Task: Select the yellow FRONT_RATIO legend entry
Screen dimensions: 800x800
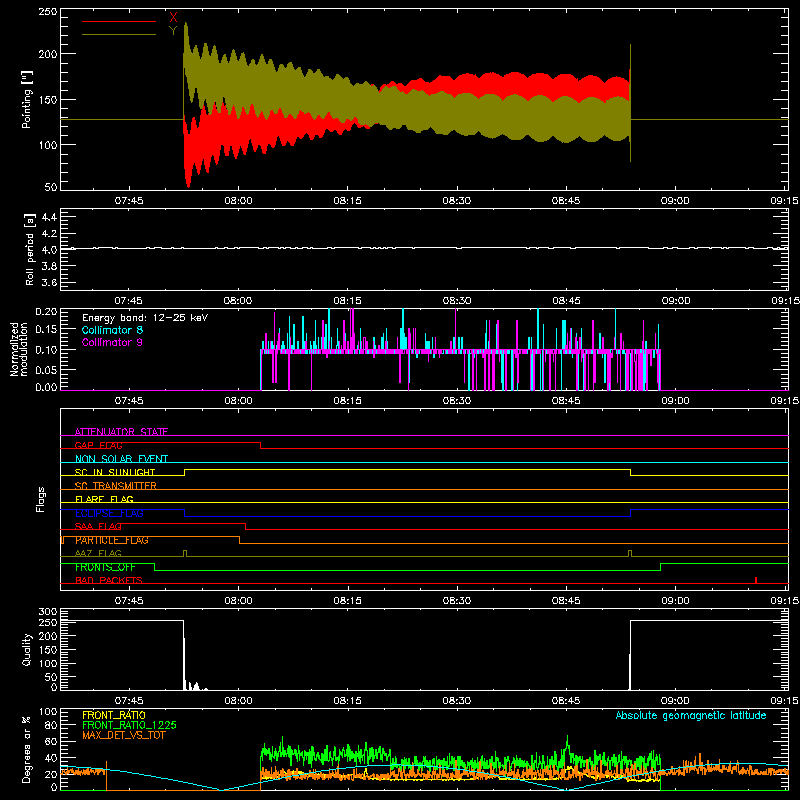Action: tap(114, 715)
